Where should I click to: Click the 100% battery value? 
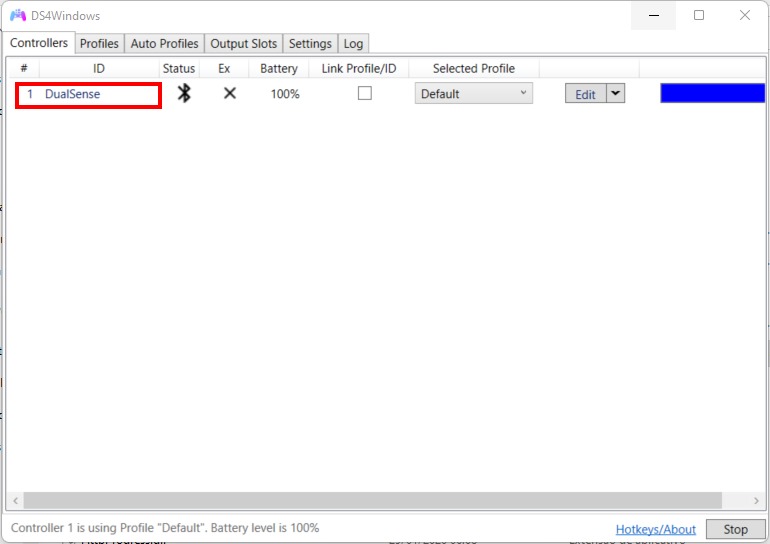click(285, 94)
